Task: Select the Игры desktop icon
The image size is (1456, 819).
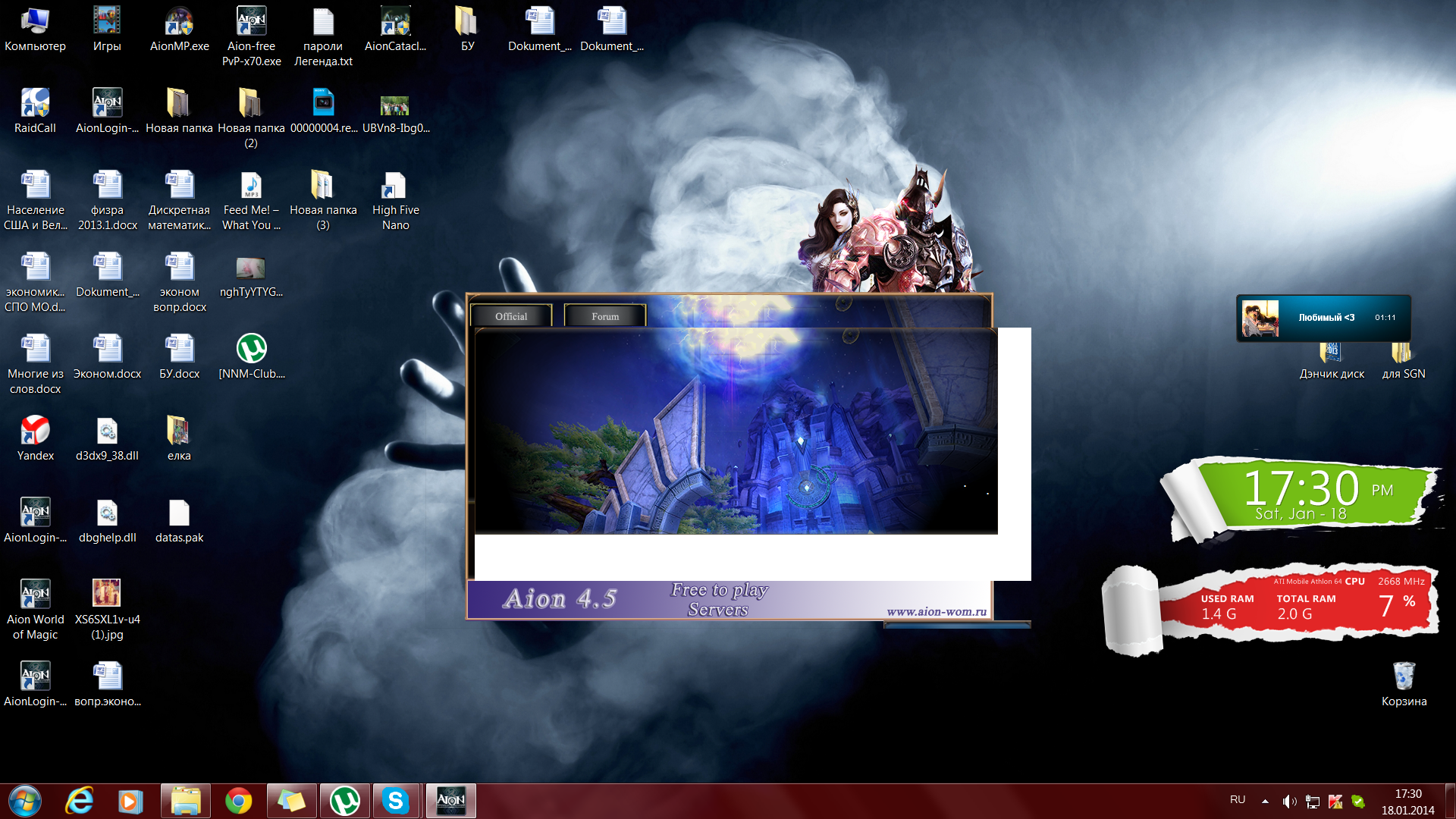Action: 107,30
